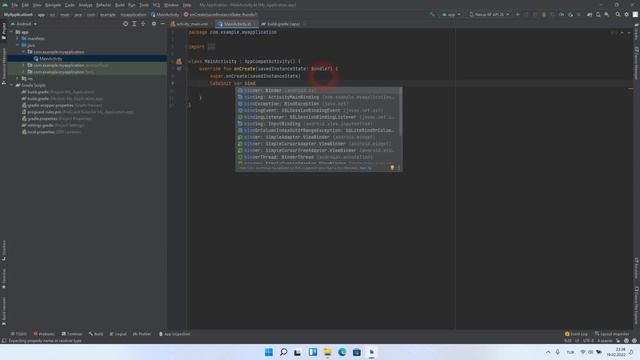640x360 pixels.
Task: Open the Project tool window side tab
Action: point(4,31)
